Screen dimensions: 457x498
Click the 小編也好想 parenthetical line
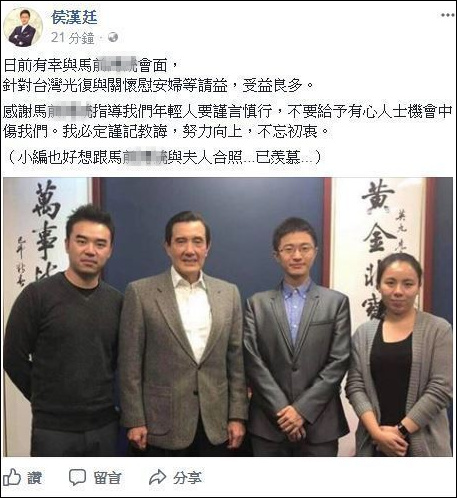[164, 157]
